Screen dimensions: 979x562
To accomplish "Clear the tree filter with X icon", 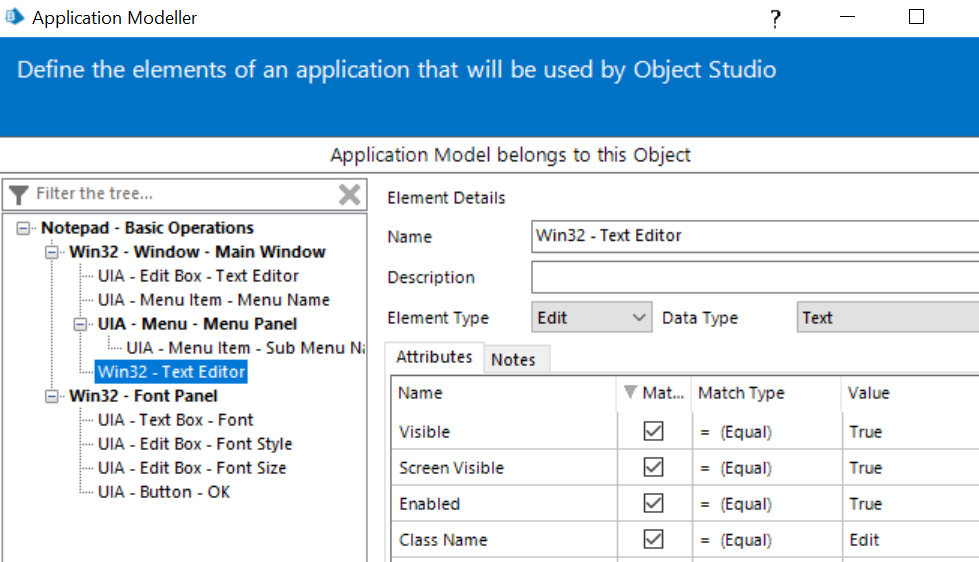I will click(x=349, y=194).
